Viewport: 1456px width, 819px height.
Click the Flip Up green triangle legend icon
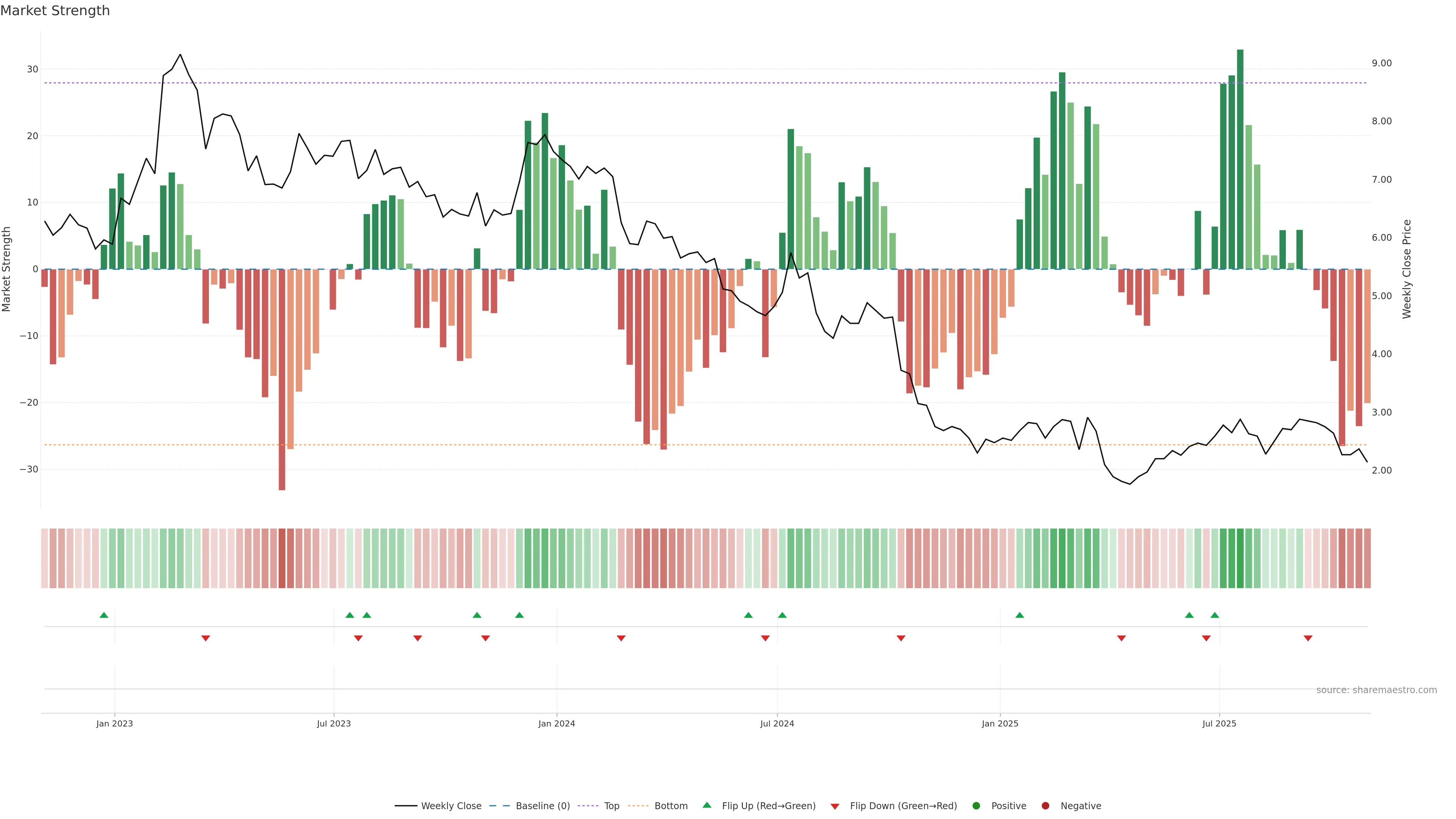pyautogui.click(x=706, y=805)
